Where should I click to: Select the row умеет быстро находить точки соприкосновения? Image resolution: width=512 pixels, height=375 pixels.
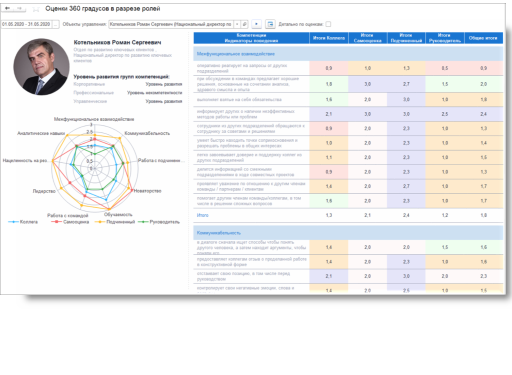[348, 143]
